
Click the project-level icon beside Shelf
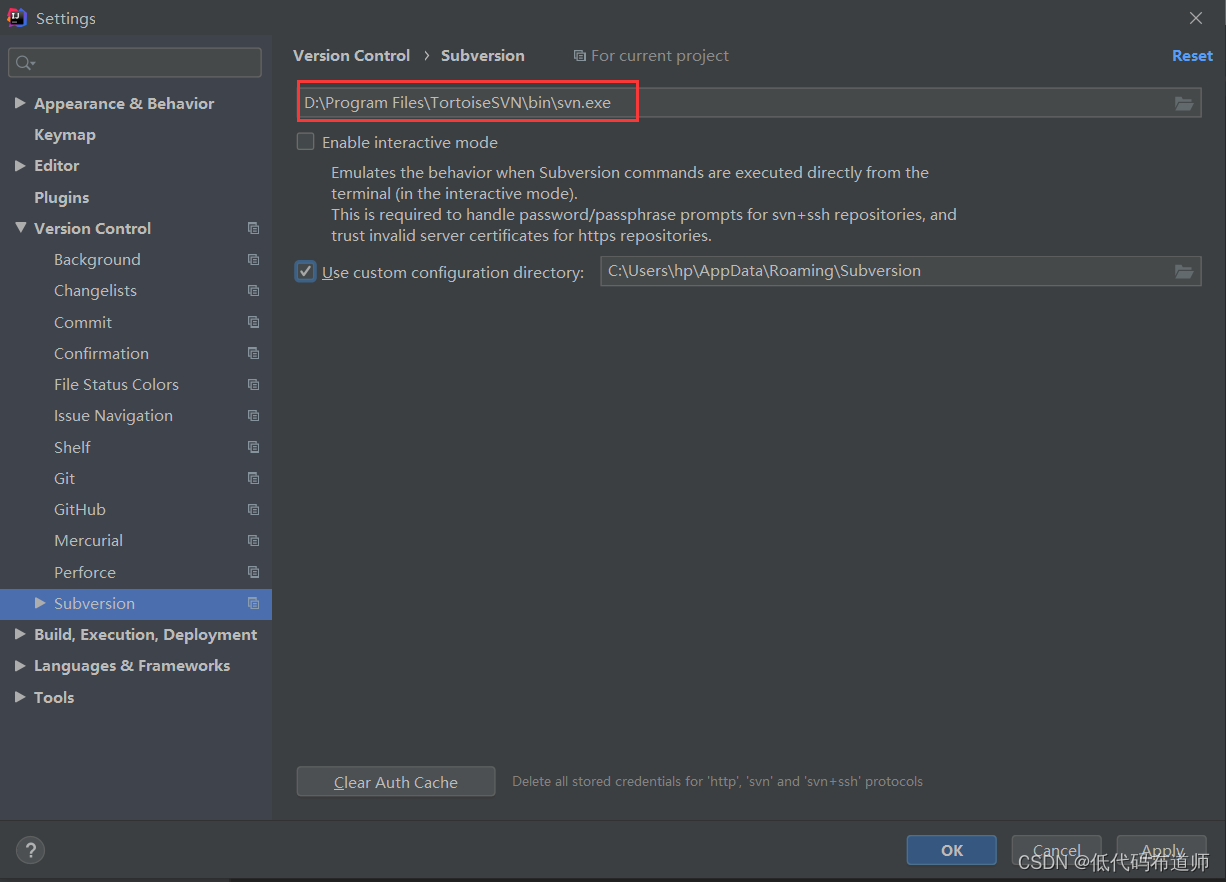tap(253, 447)
